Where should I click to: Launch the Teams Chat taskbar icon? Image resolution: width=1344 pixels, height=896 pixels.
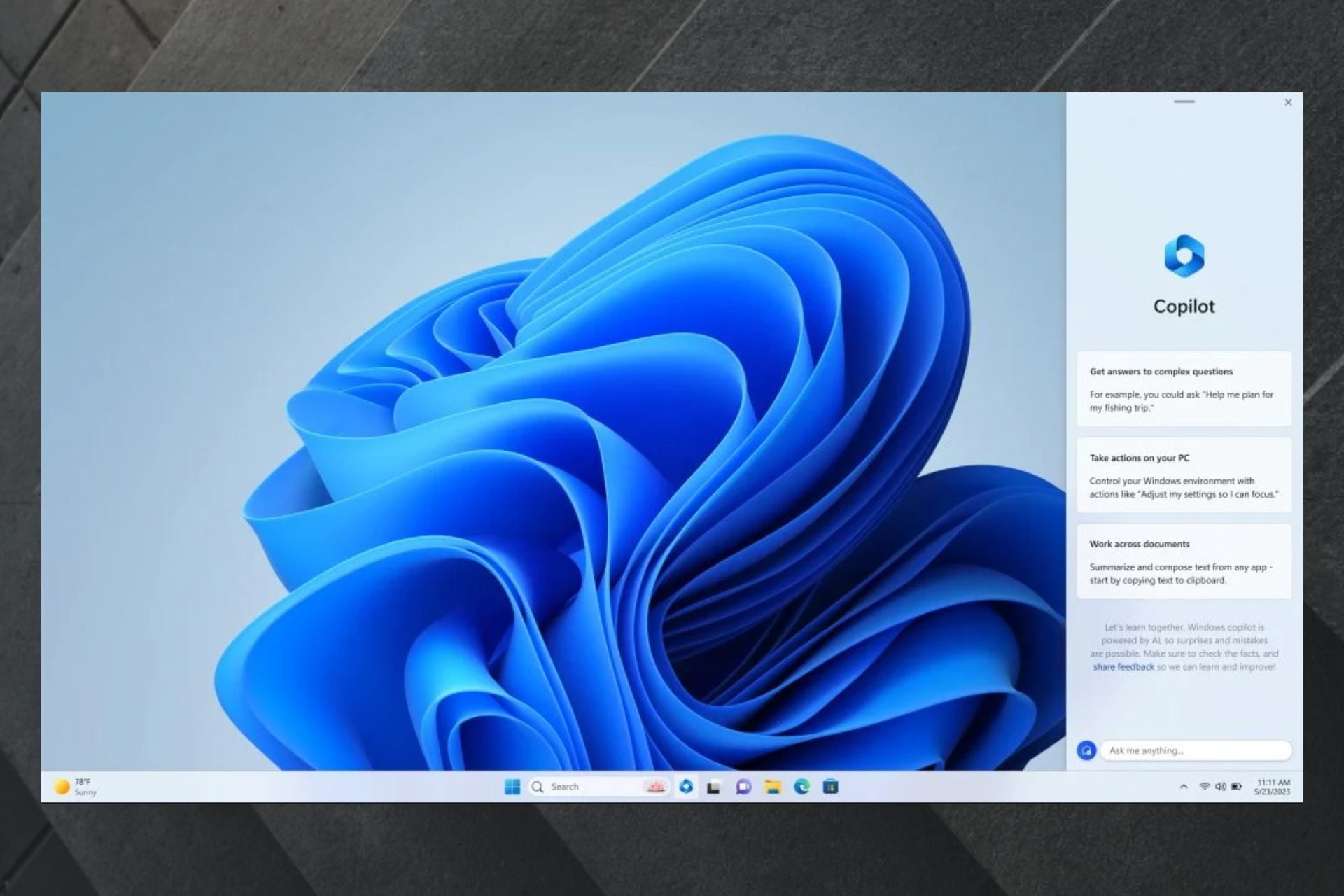click(743, 787)
